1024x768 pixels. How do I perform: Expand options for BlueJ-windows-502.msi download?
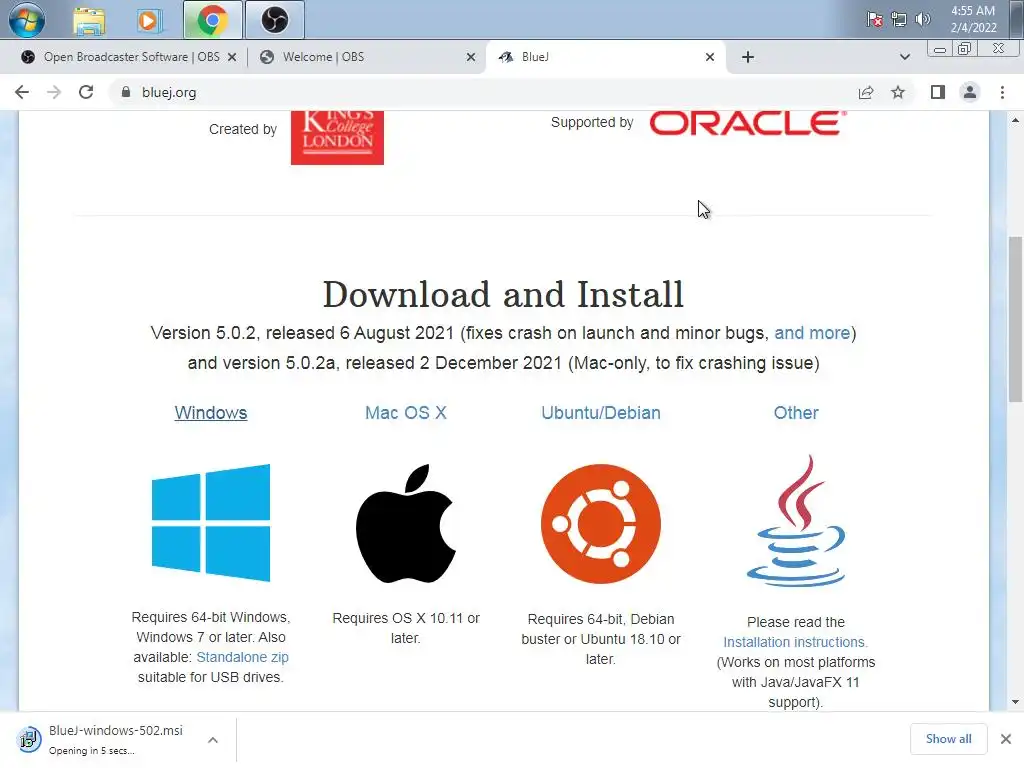(213, 740)
